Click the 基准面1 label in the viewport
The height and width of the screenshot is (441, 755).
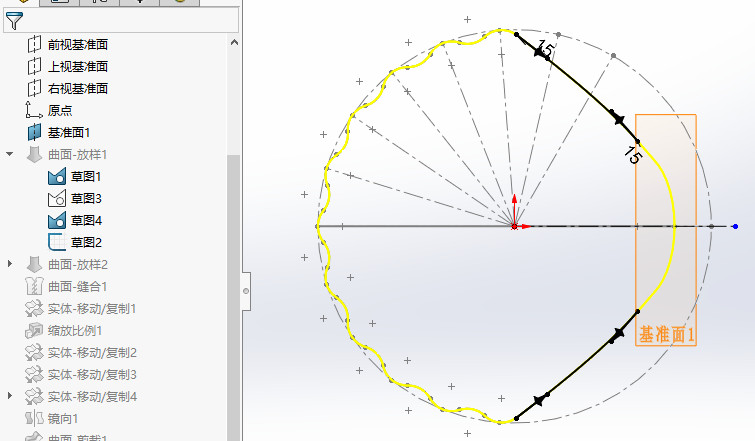tap(667, 334)
